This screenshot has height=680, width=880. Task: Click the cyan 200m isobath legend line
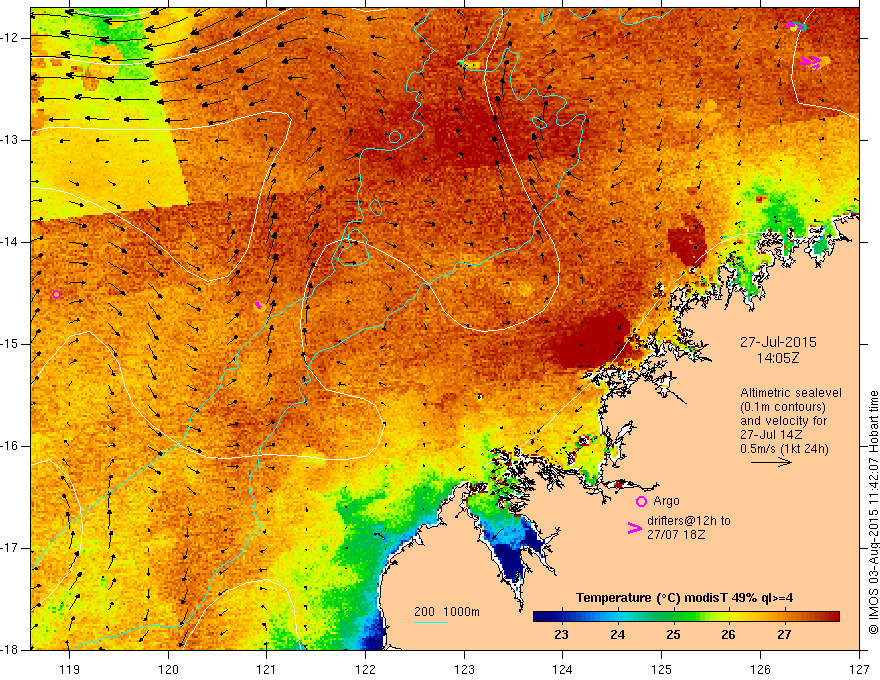coord(430,622)
